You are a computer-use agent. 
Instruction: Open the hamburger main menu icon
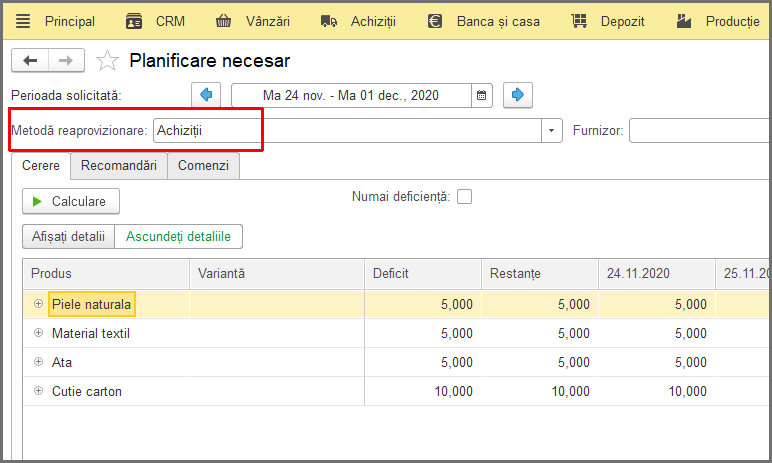[23, 21]
